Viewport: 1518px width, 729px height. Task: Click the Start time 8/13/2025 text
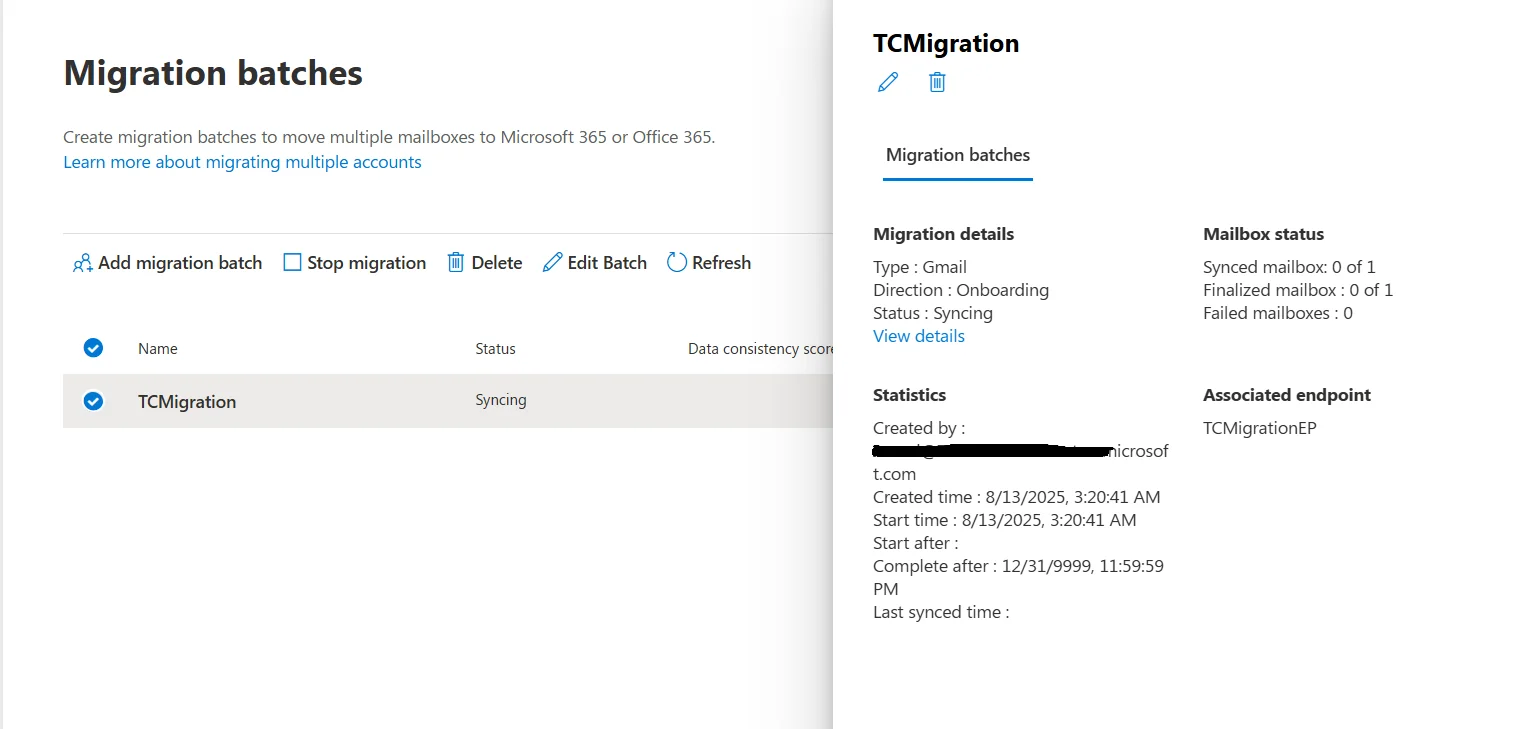[x=1005, y=520]
